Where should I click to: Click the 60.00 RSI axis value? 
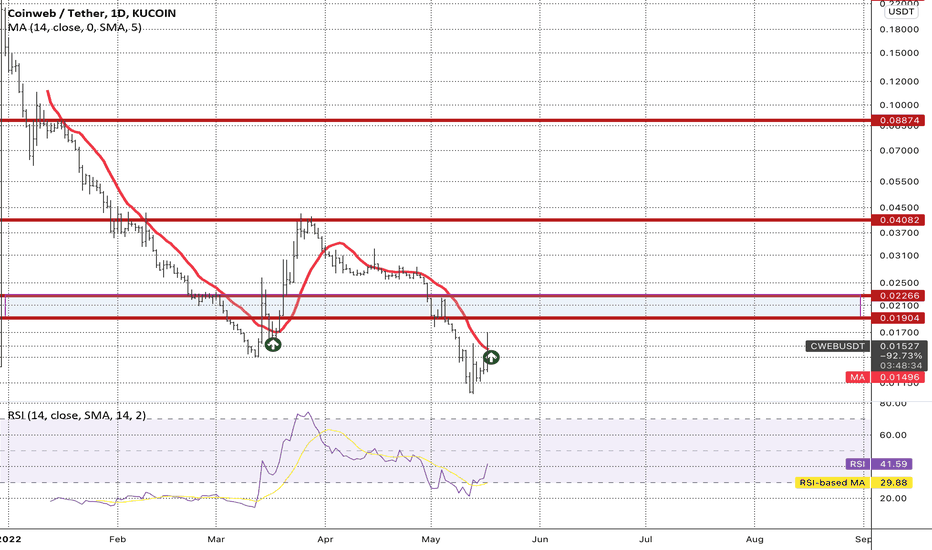pyautogui.click(x=893, y=435)
